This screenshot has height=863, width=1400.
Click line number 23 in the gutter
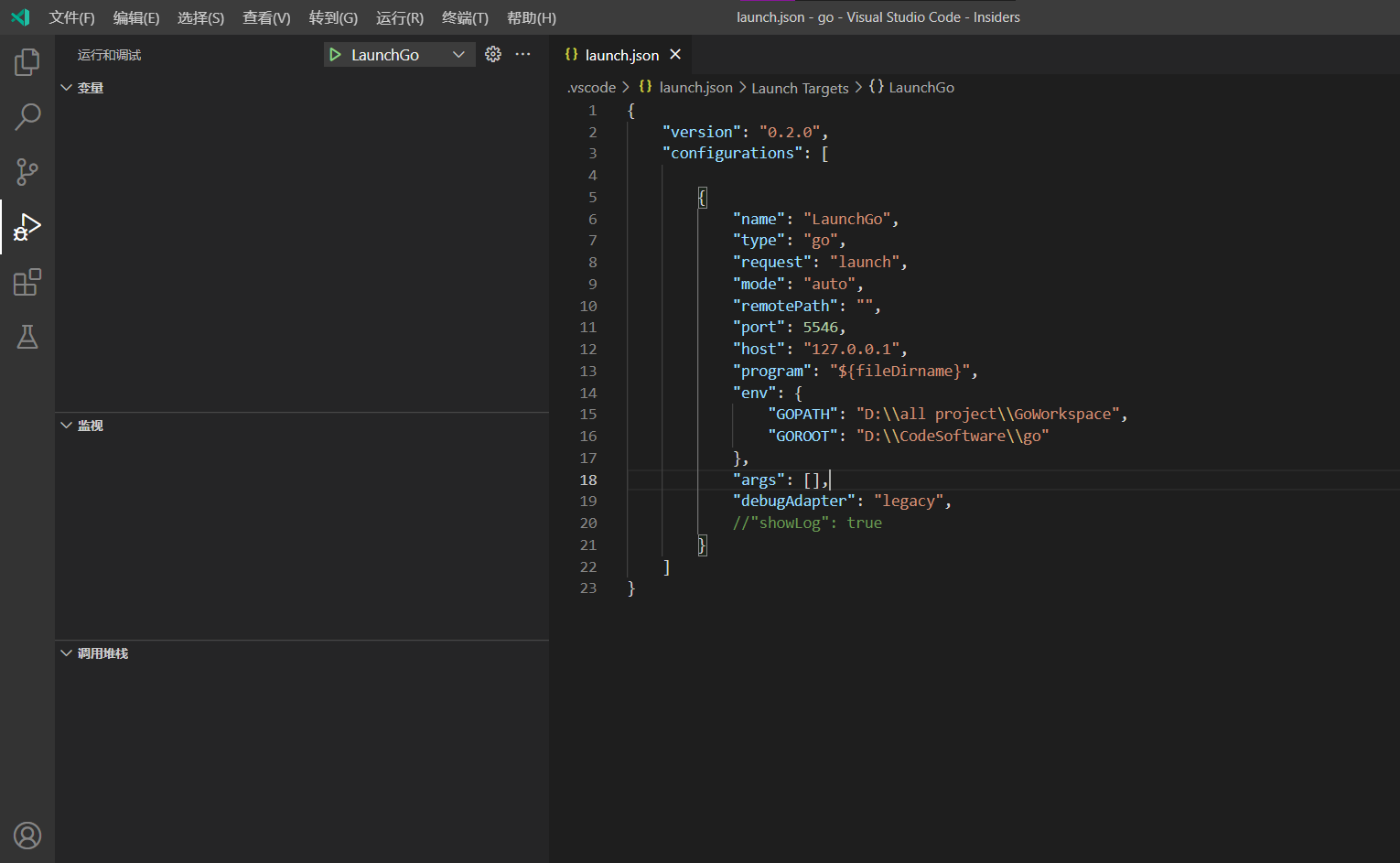(588, 588)
